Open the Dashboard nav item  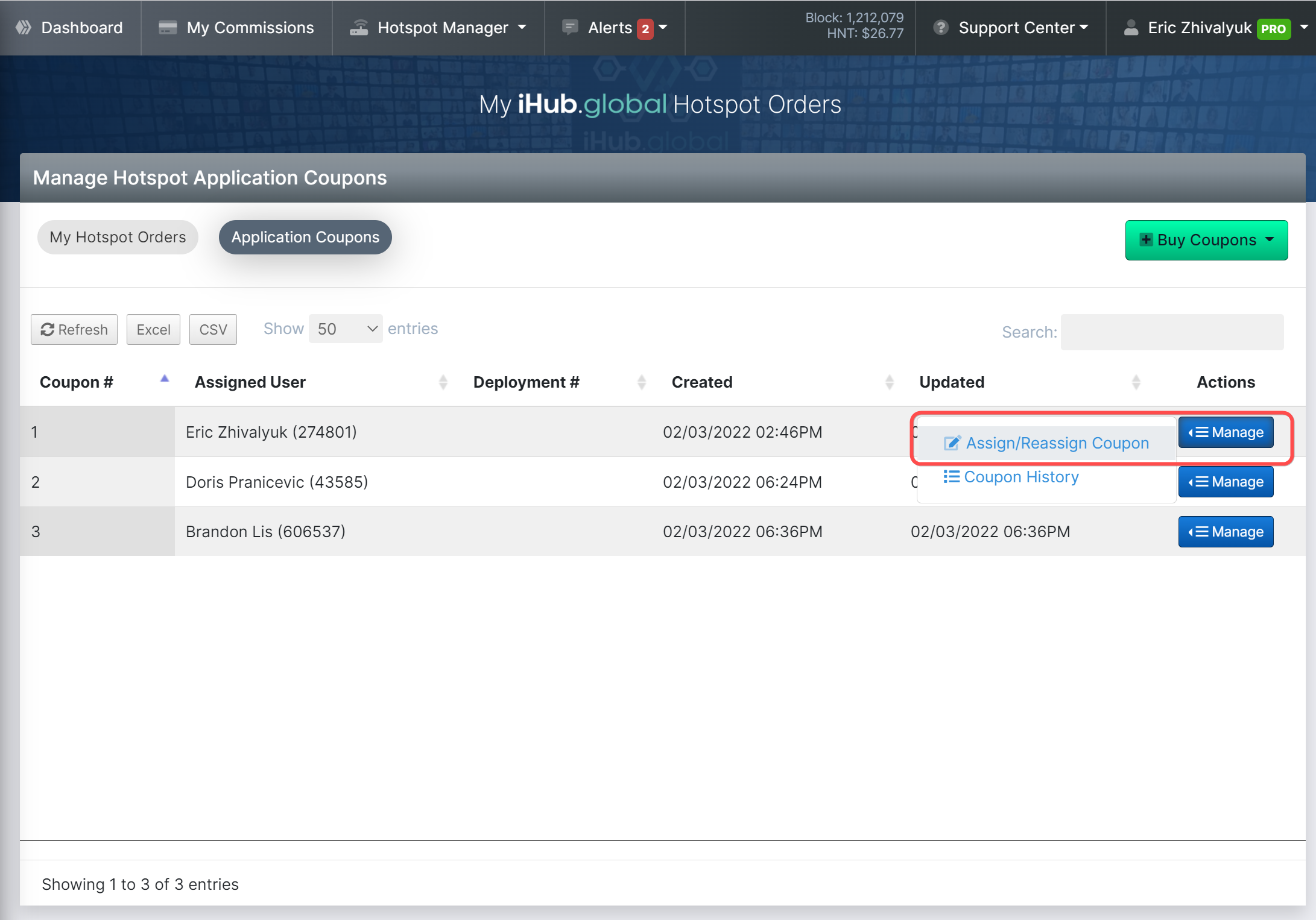(70, 28)
